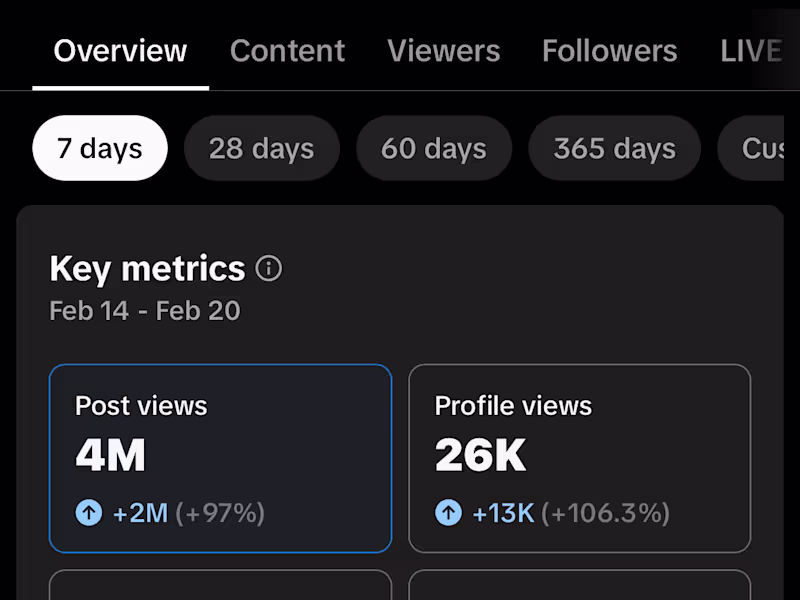Switch to the Overview tab
Image resolution: width=800 pixels, height=600 pixels.
[120, 51]
